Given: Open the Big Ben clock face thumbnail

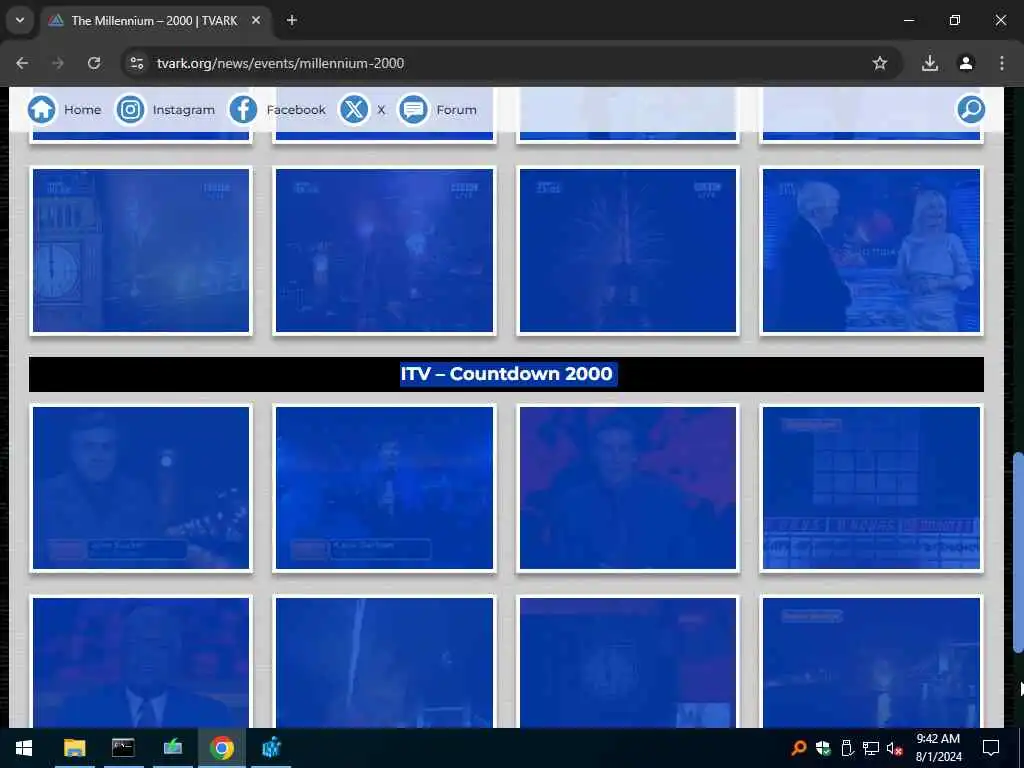Looking at the screenshot, I should 141,251.
